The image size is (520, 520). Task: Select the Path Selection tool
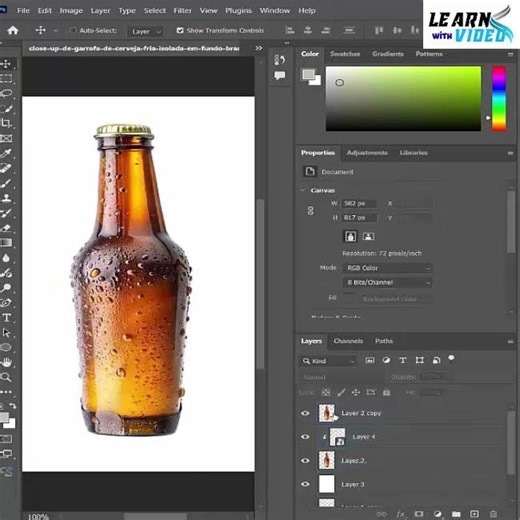[6, 332]
